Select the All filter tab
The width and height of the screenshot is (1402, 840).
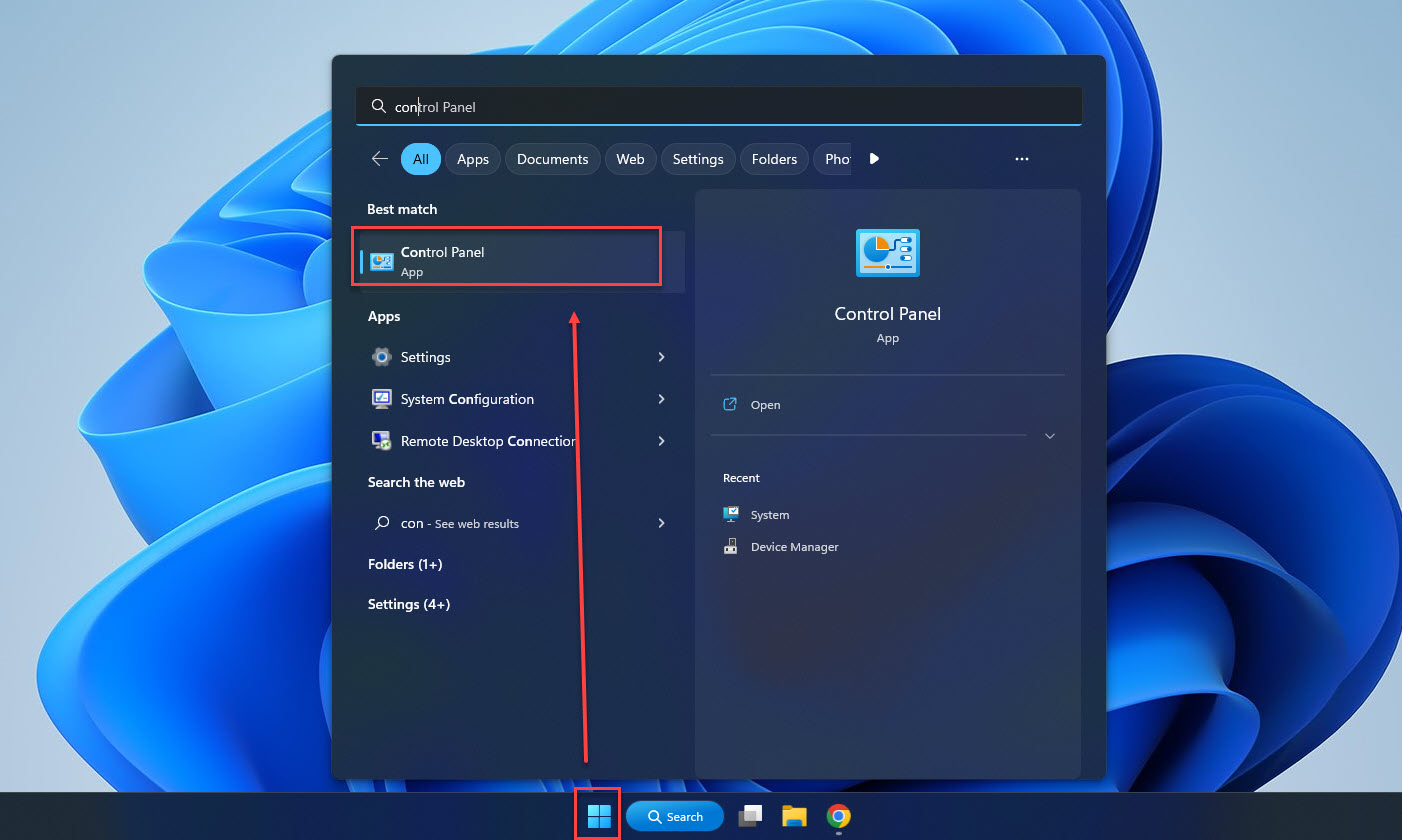tap(421, 159)
